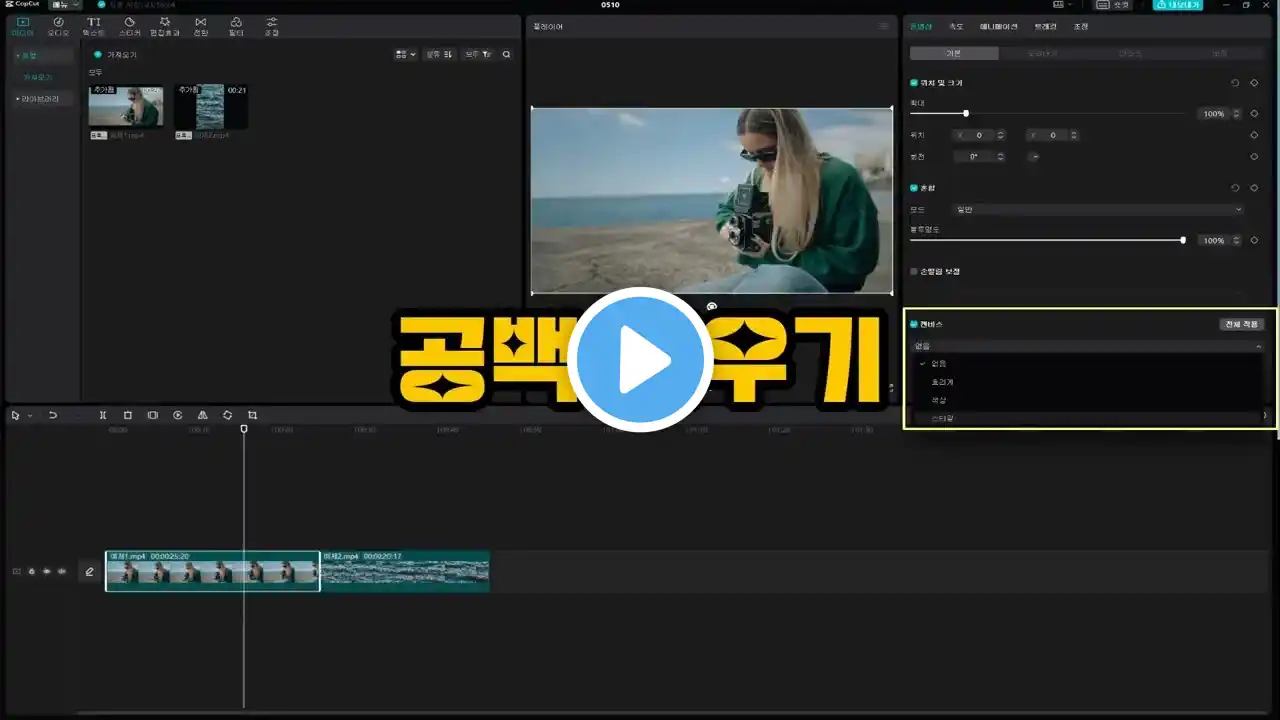The width and height of the screenshot is (1280, 720).
Task: Toggle track visibility eye icon
Action: coord(46,572)
